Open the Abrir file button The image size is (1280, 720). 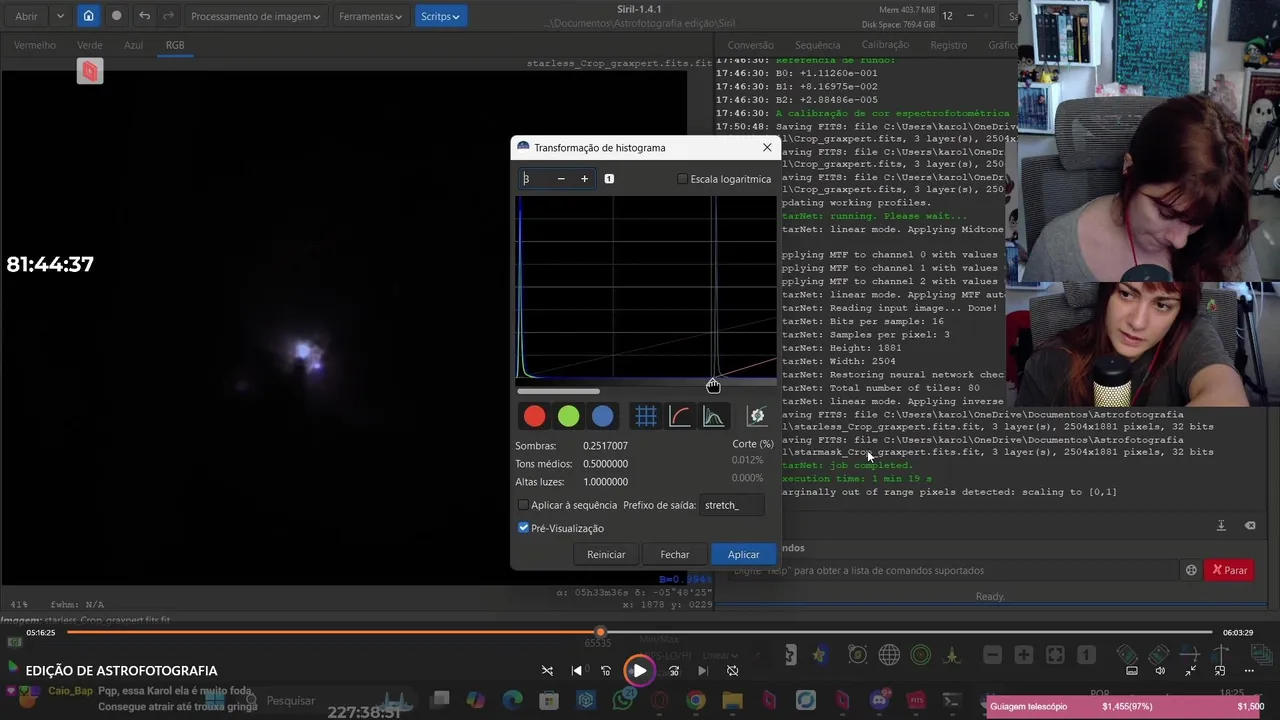pyautogui.click(x=26, y=16)
